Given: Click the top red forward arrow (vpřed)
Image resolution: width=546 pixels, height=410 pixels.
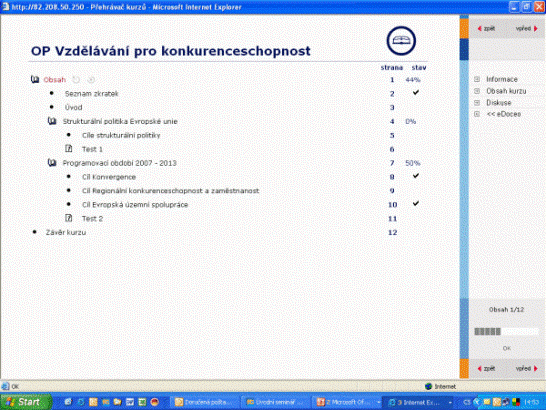Looking at the screenshot, I should coord(536,29).
